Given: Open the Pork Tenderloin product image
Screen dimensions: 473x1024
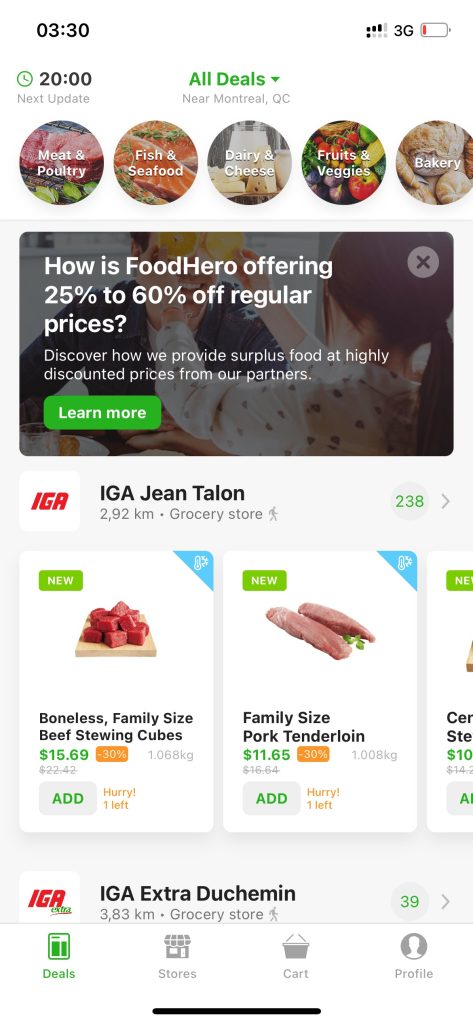Looking at the screenshot, I should click(320, 630).
